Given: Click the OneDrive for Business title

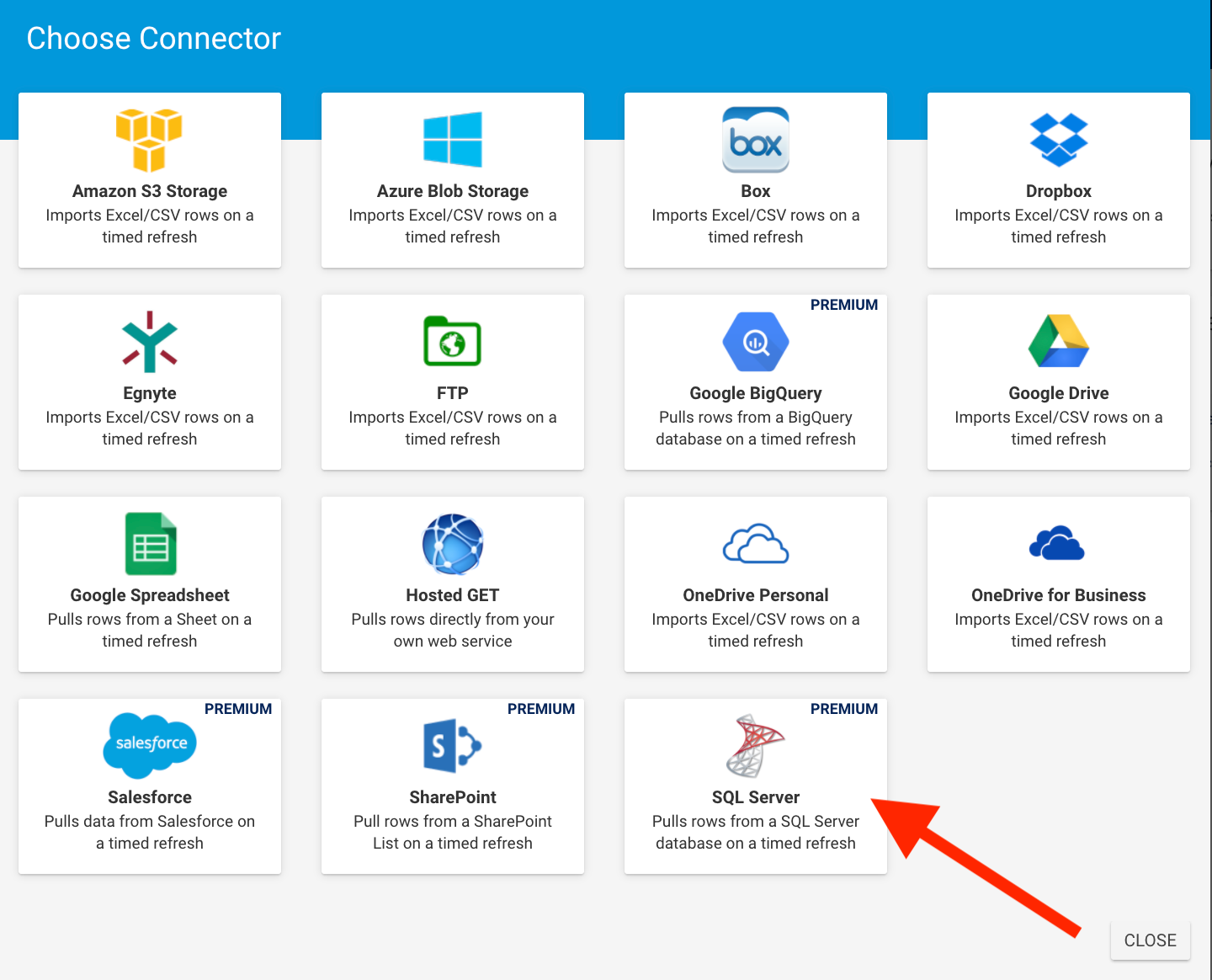Looking at the screenshot, I should pyautogui.click(x=1059, y=595).
